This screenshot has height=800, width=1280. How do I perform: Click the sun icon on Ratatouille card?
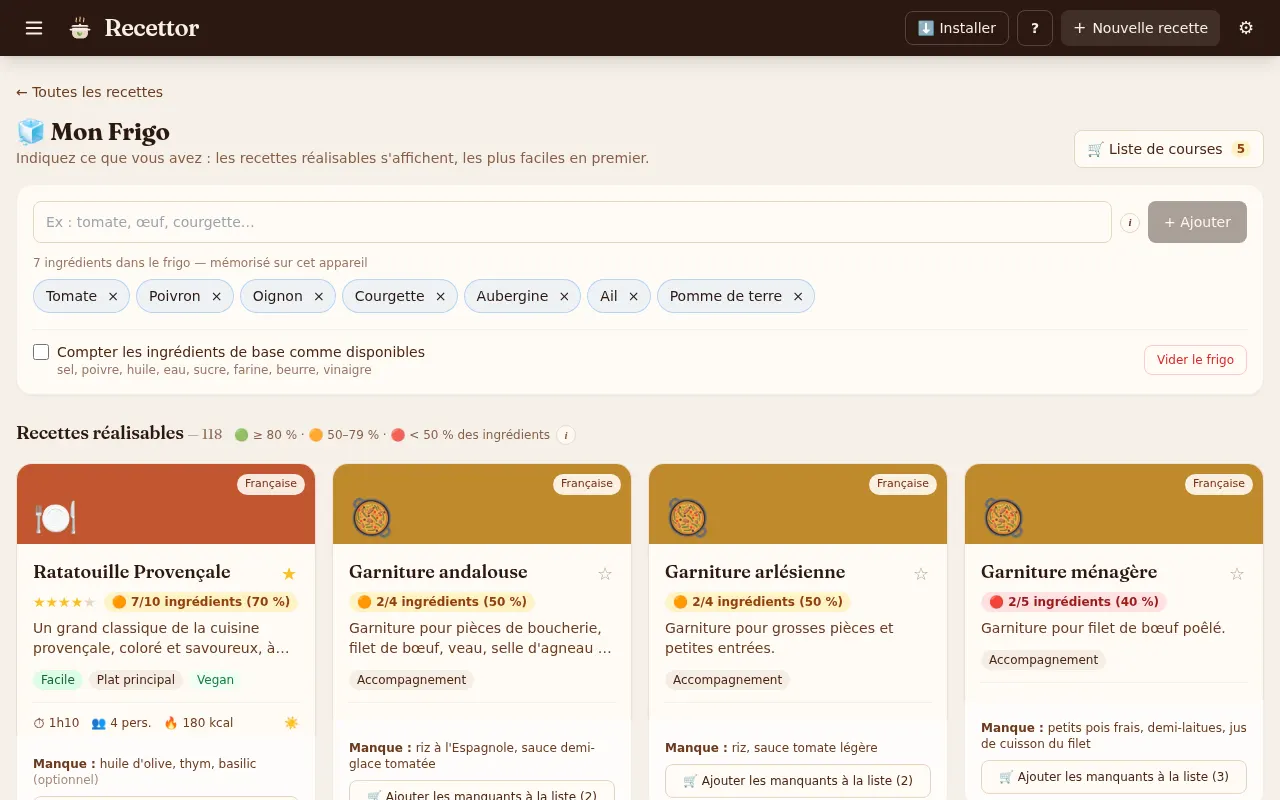coord(291,723)
